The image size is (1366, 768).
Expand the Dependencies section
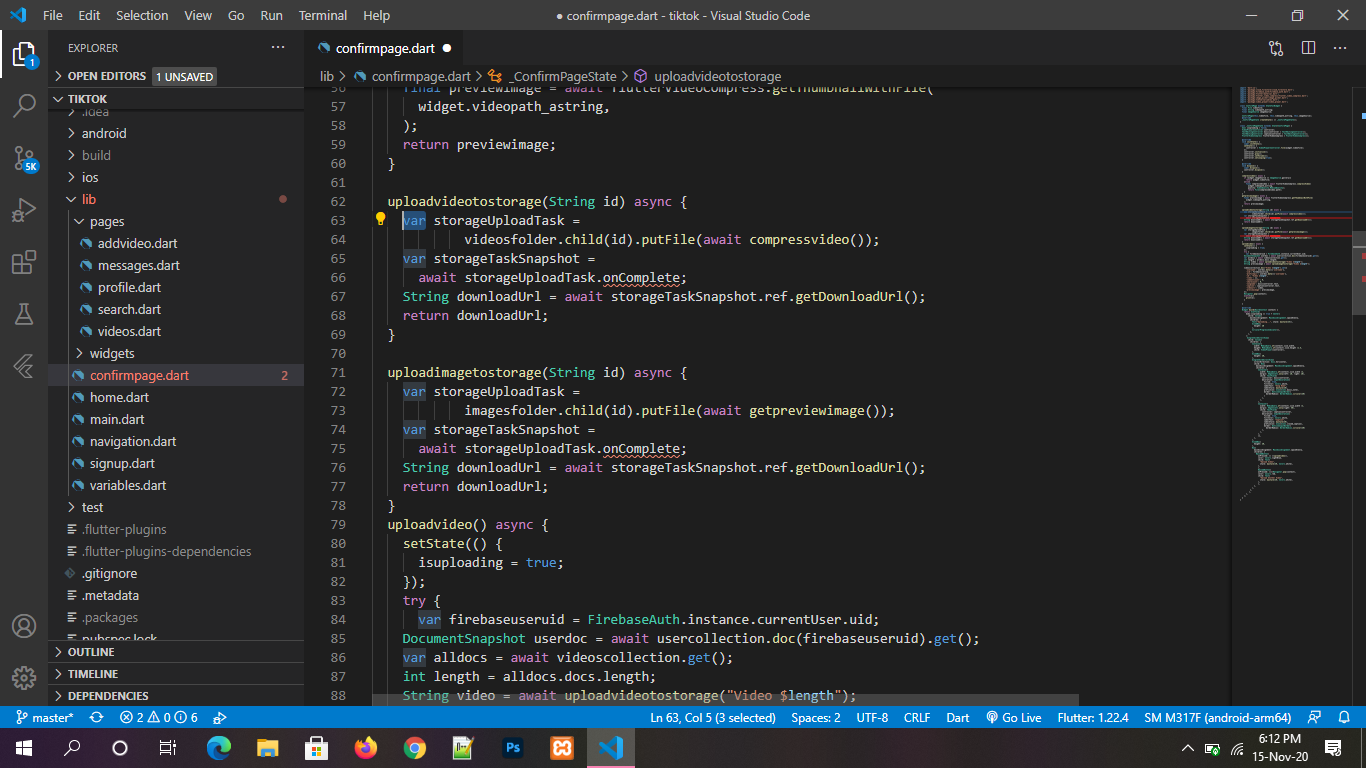coord(176,696)
